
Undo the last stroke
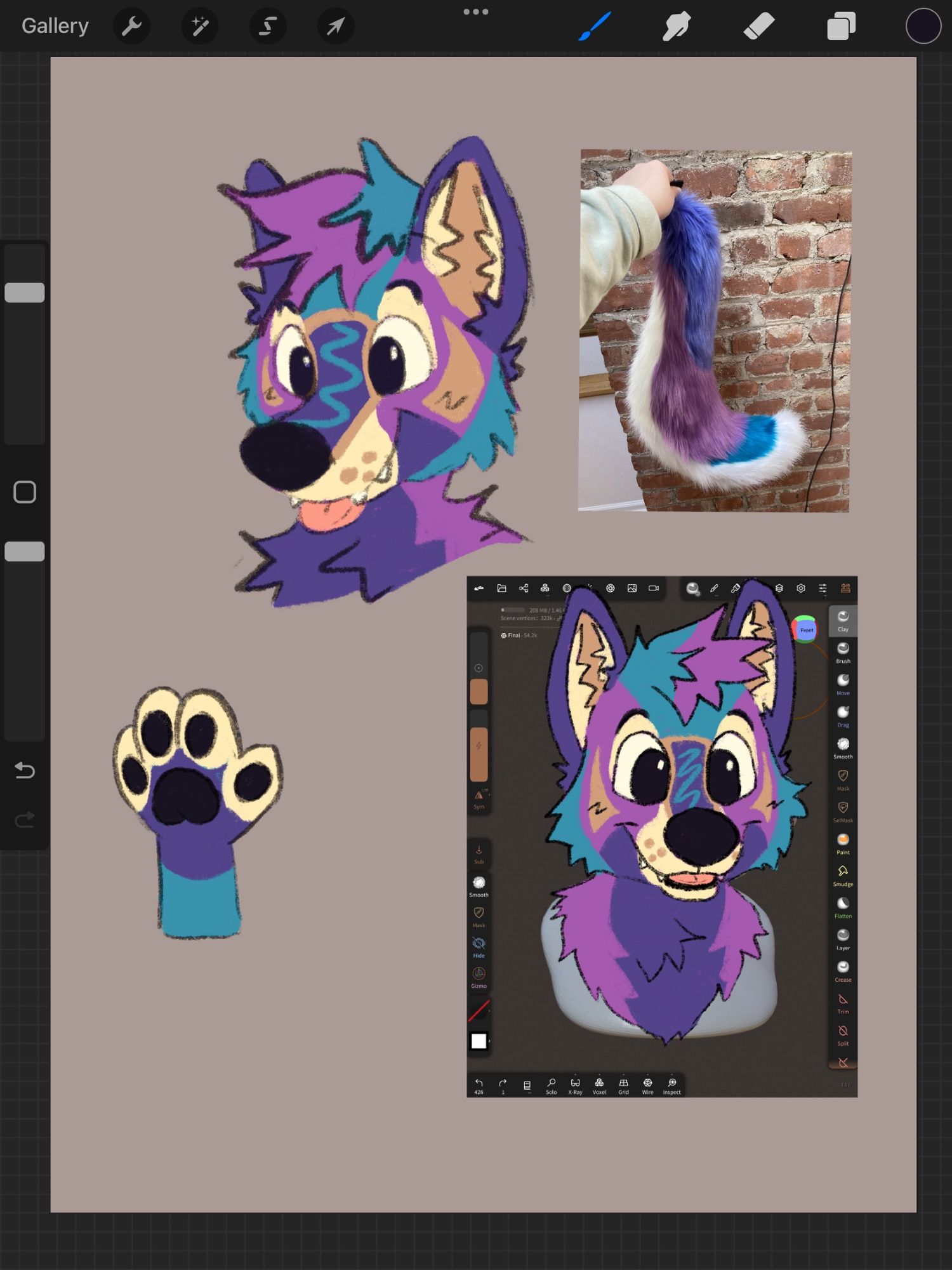coord(25,770)
